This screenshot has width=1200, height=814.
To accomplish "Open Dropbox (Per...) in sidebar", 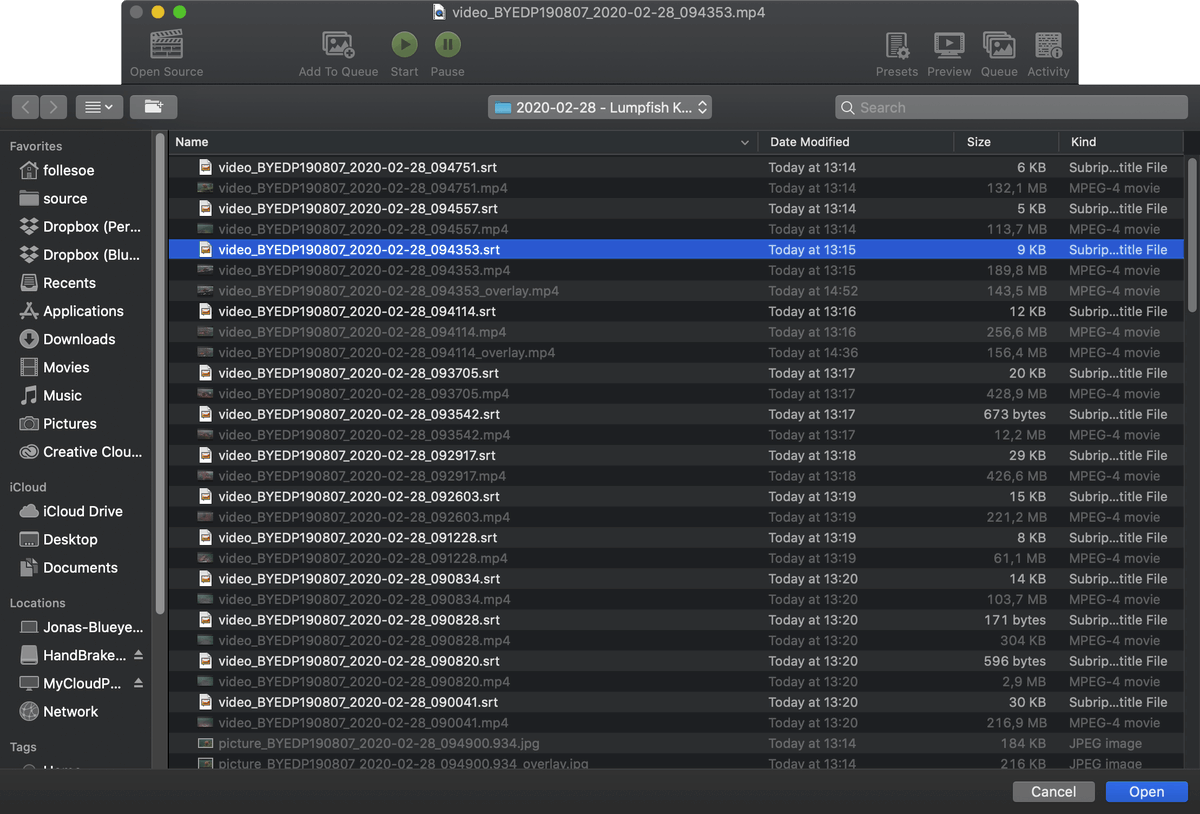I will coord(80,226).
